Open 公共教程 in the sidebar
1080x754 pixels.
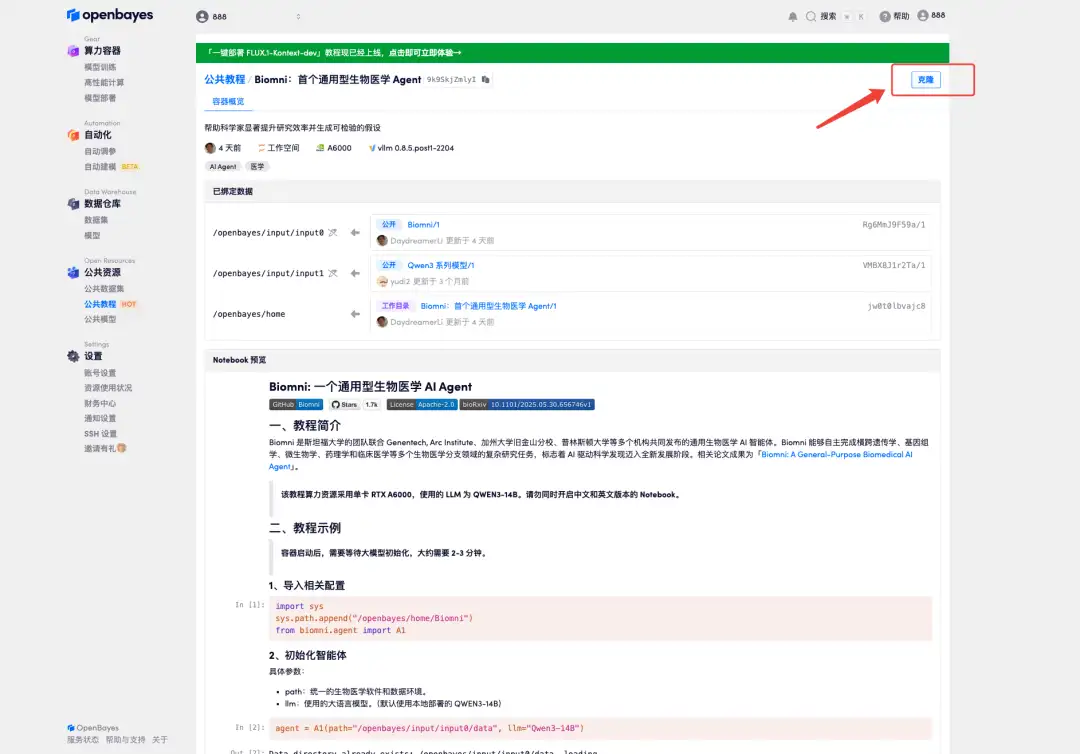click(x=100, y=304)
